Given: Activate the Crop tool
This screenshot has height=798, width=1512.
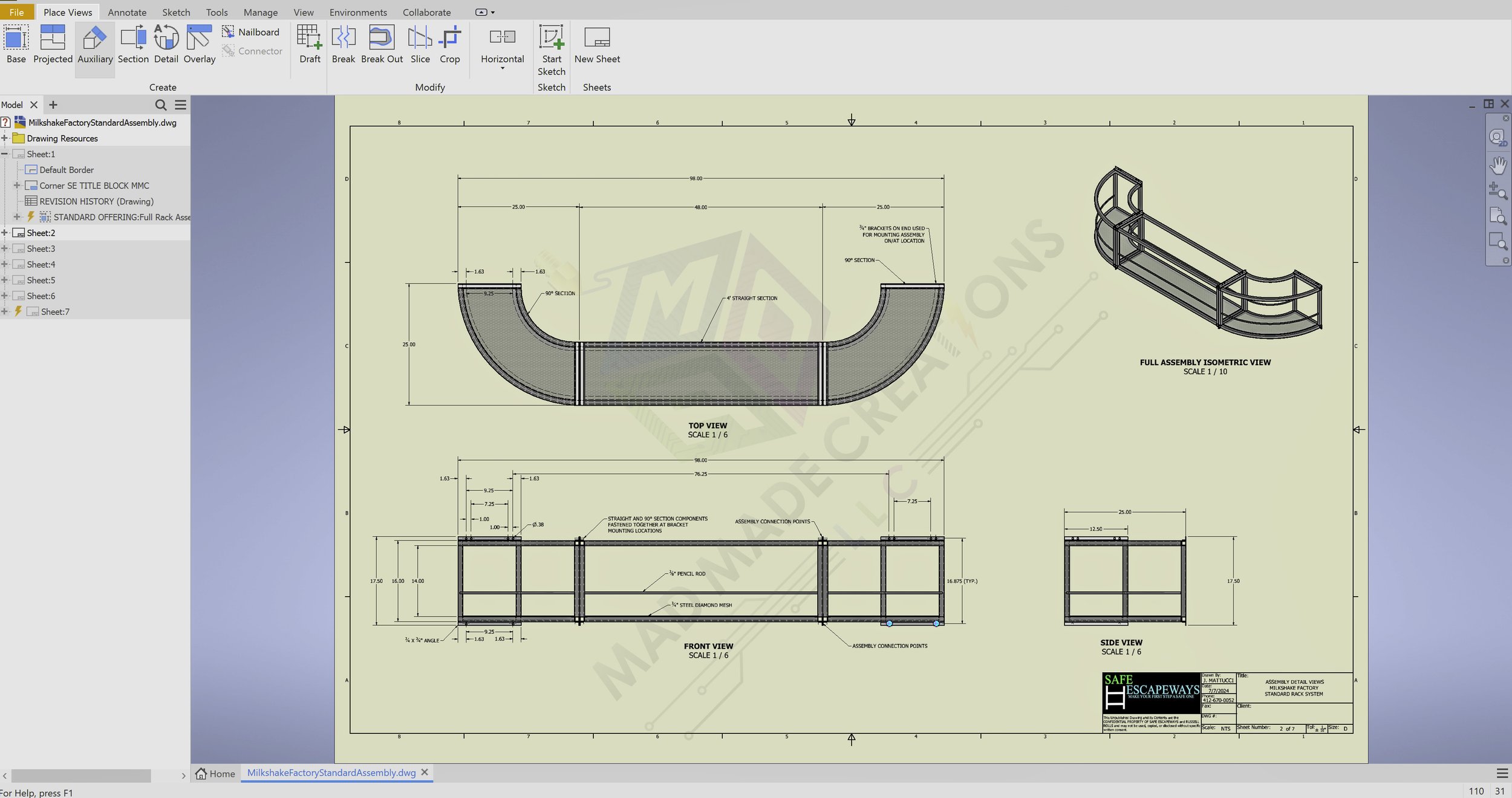Looking at the screenshot, I should point(449,44).
